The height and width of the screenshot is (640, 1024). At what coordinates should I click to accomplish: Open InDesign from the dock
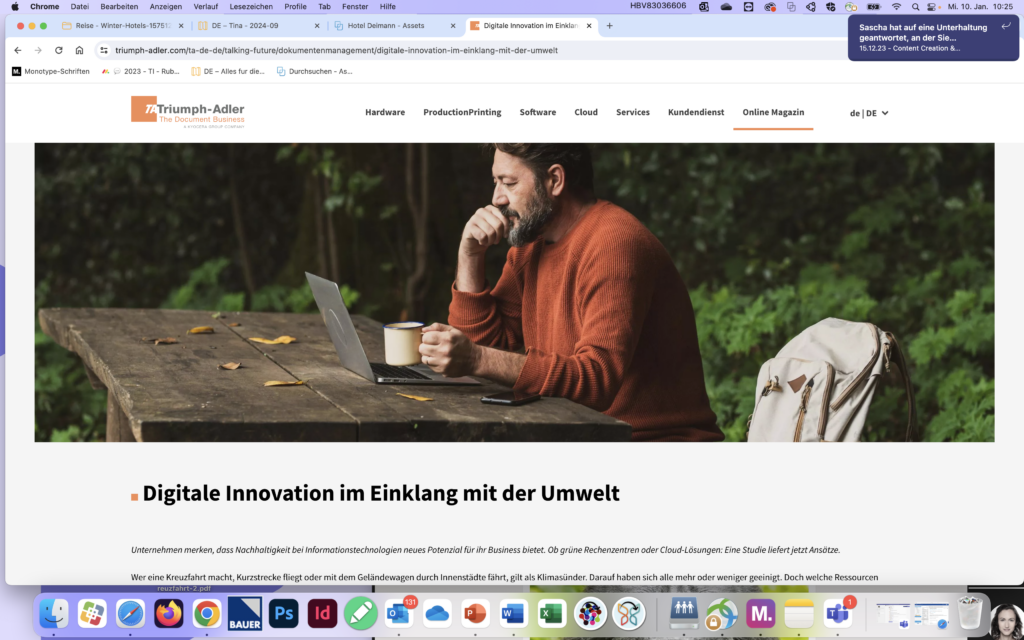(322, 614)
